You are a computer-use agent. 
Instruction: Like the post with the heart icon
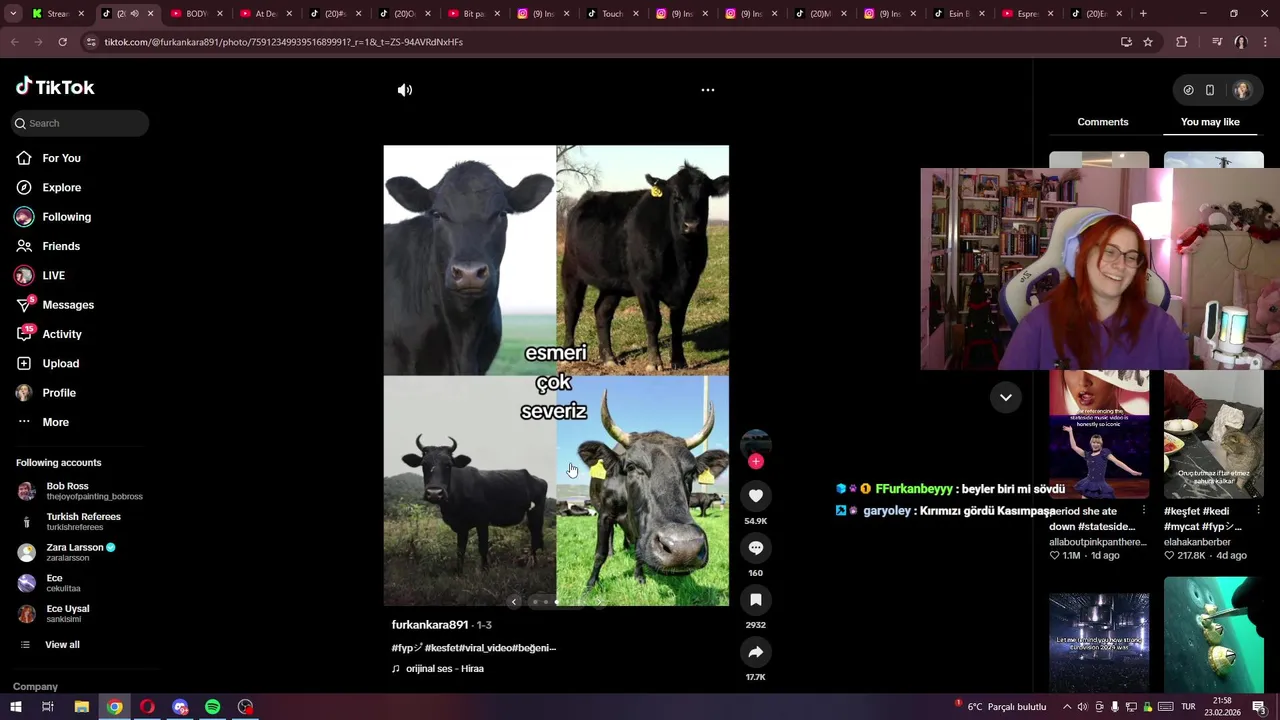click(756, 496)
